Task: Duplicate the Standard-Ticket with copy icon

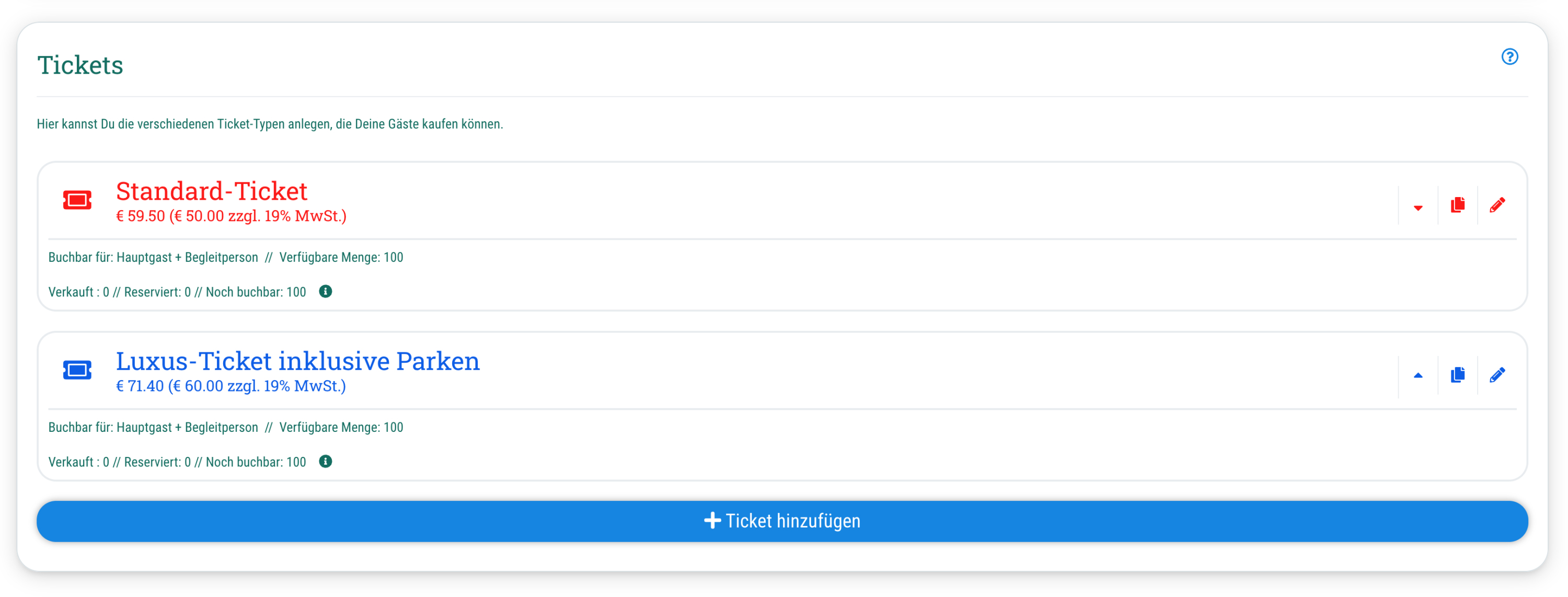Action: [x=1457, y=205]
